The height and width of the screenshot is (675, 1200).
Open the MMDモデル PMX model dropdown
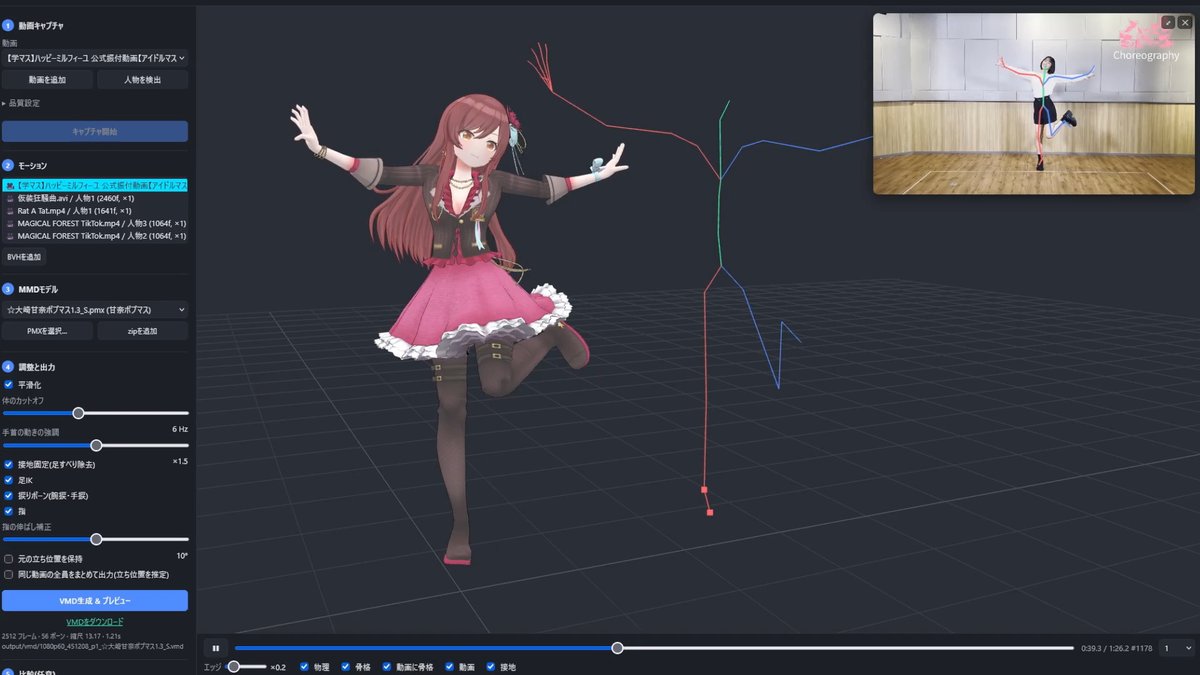pyautogui.click(x=95, y=310)
